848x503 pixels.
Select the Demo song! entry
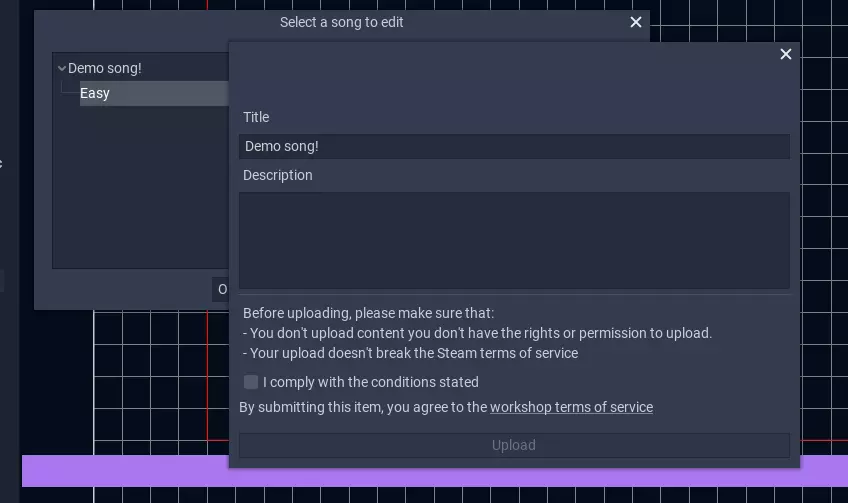(x=105, y=68)
